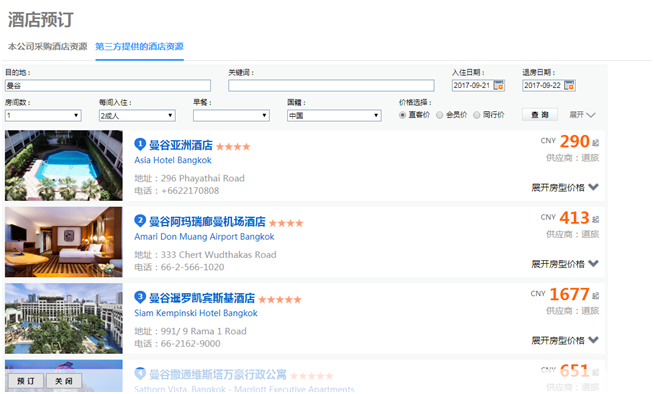The height and width of the screenshot is (394, 654).
Task: Expand room prices for Siam Kempinski Hotel
Action: [565, 341]
